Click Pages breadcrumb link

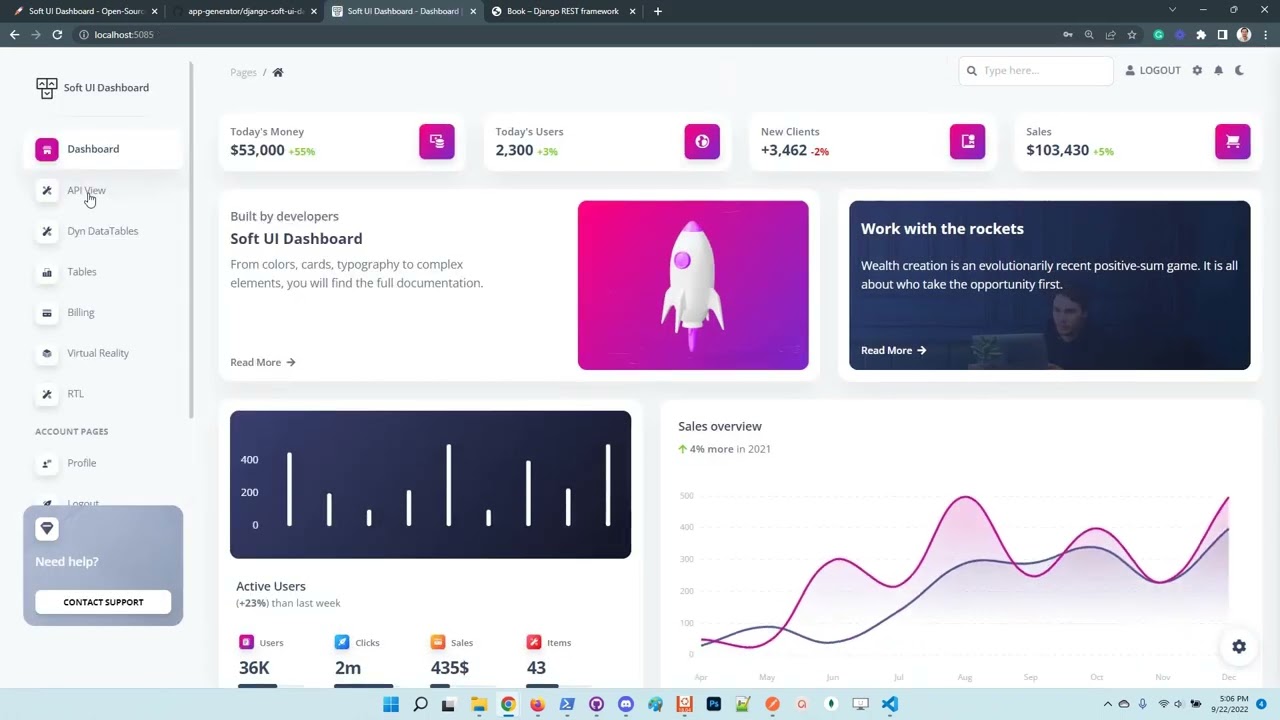coord(243,72)
